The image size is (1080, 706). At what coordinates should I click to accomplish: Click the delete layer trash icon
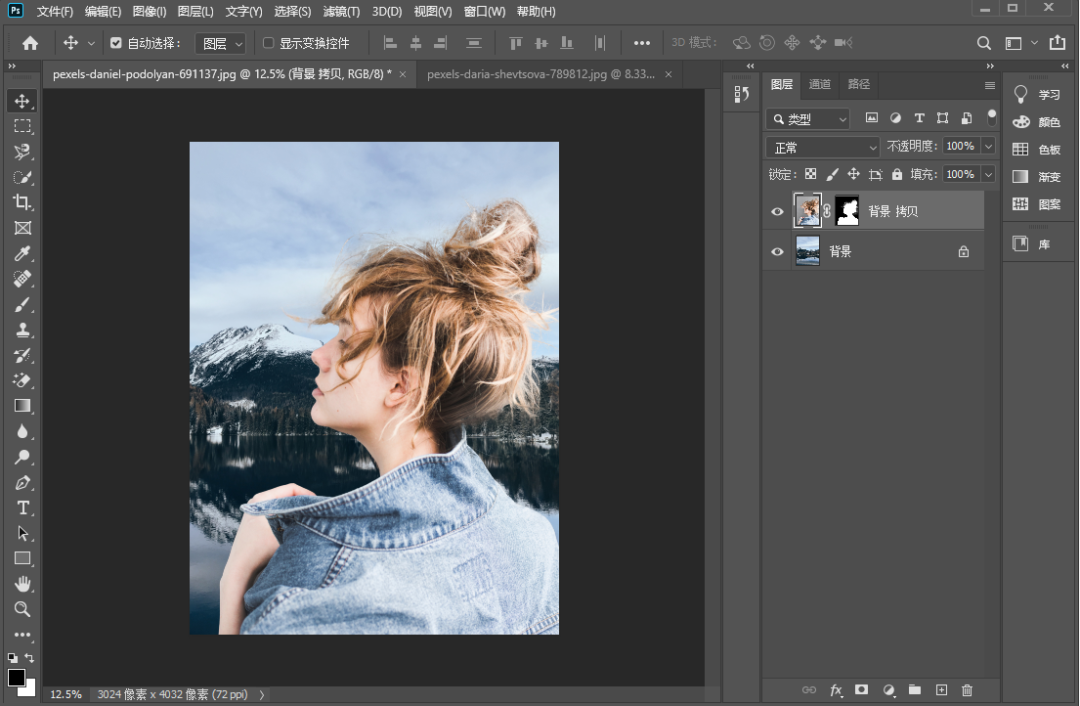point(967,690)
